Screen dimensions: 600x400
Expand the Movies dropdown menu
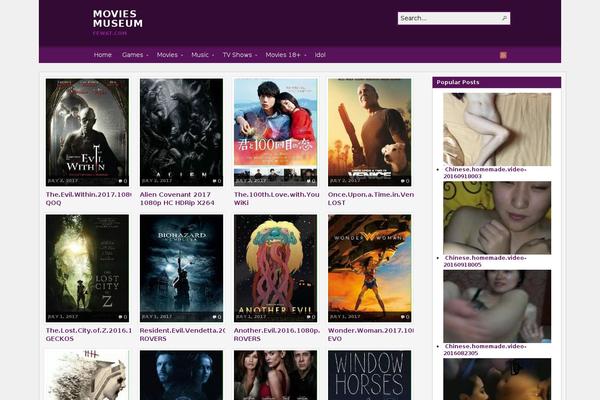pos(170,55)
